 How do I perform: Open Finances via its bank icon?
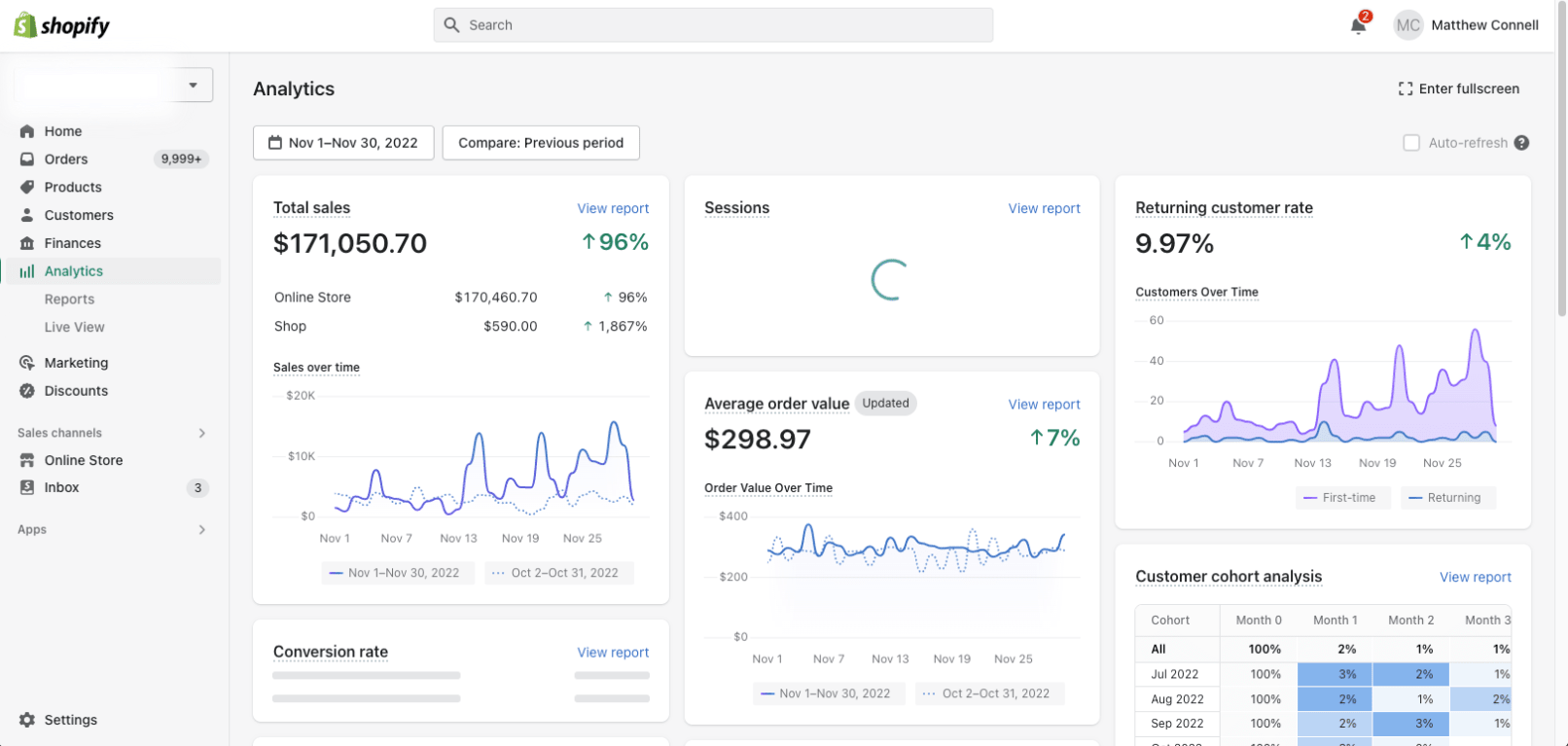click(x=27, y=243)
